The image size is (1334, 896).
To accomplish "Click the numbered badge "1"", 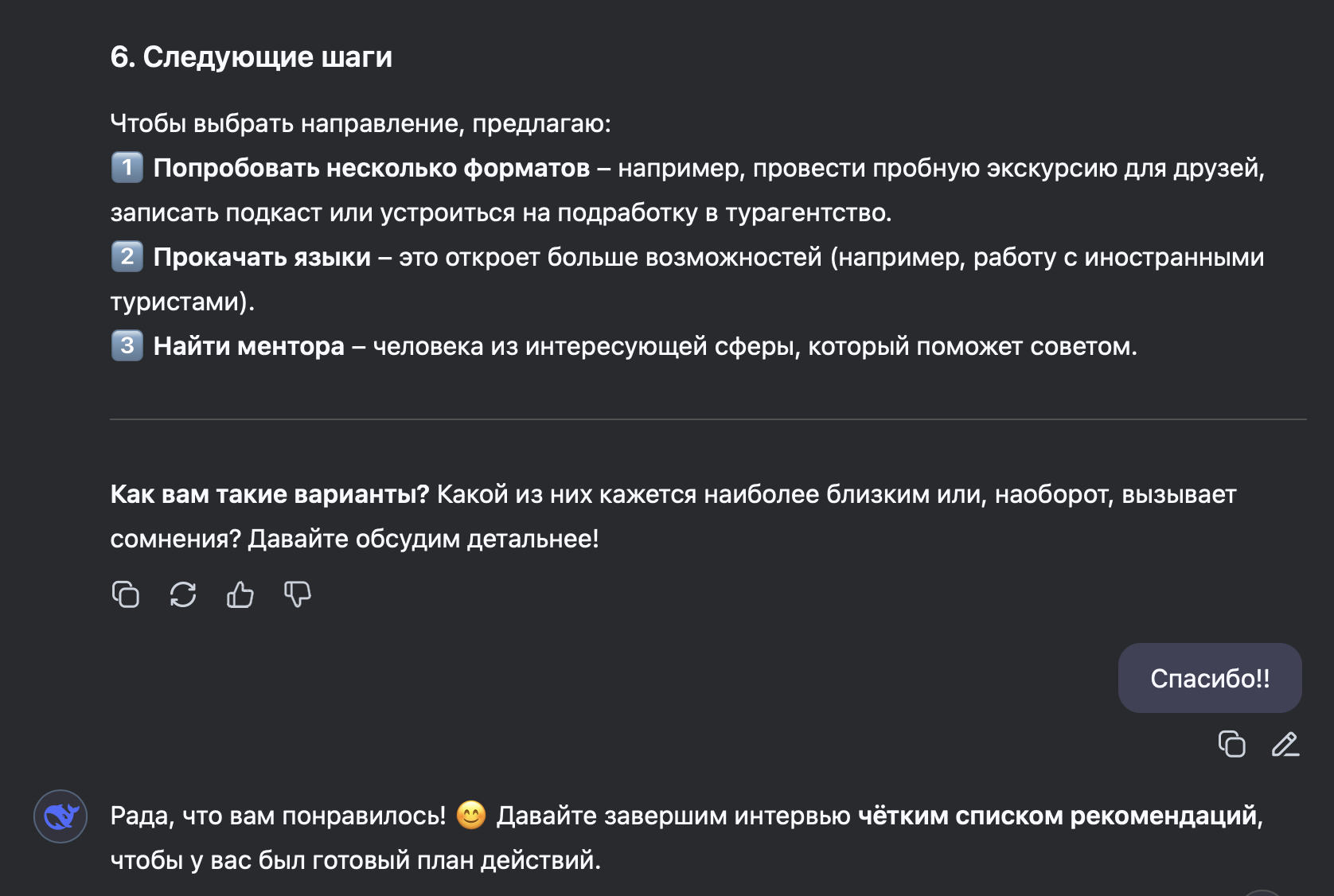I will click(125, 168).
